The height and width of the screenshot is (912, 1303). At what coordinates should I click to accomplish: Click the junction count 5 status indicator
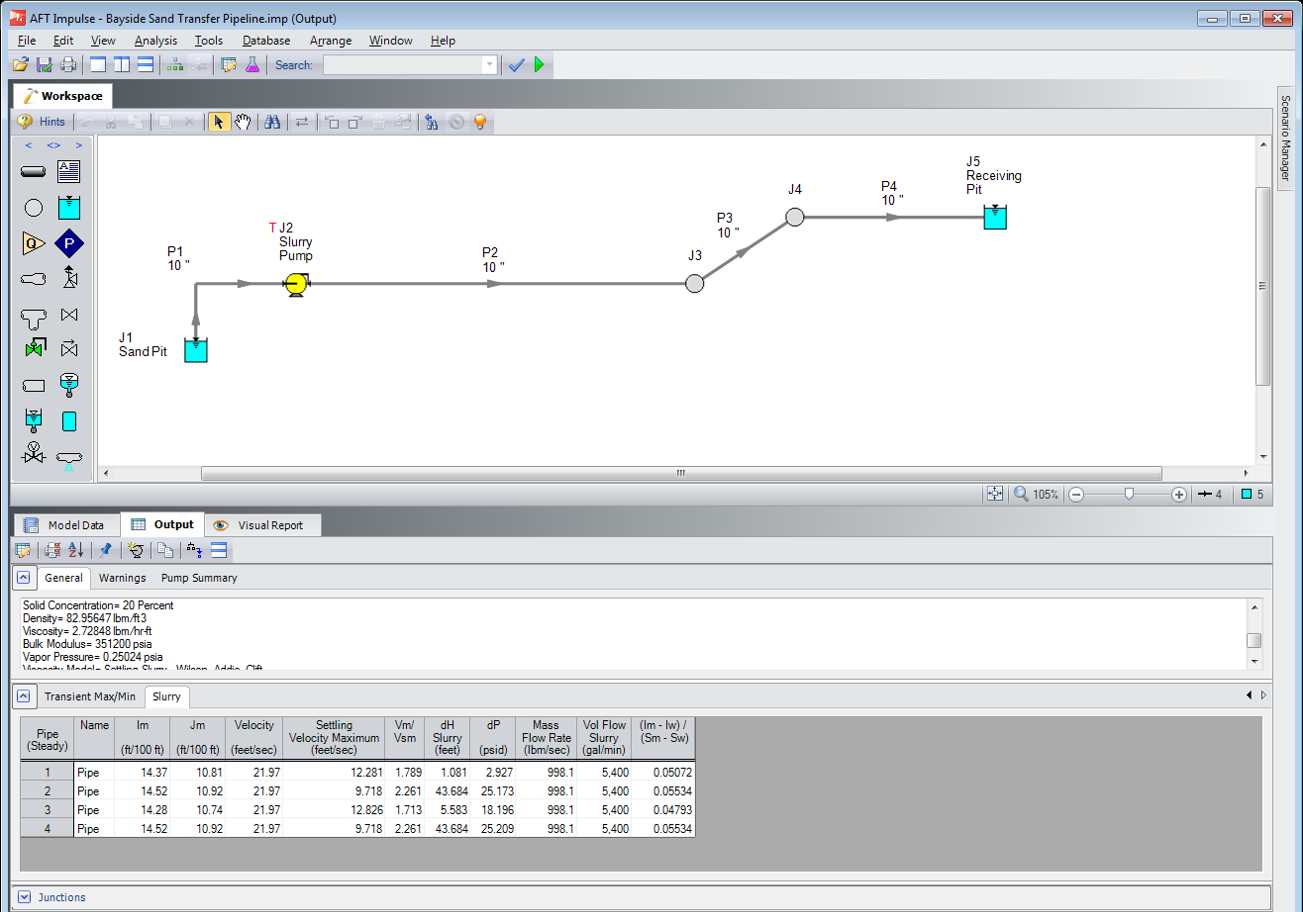coord(1253,494)
